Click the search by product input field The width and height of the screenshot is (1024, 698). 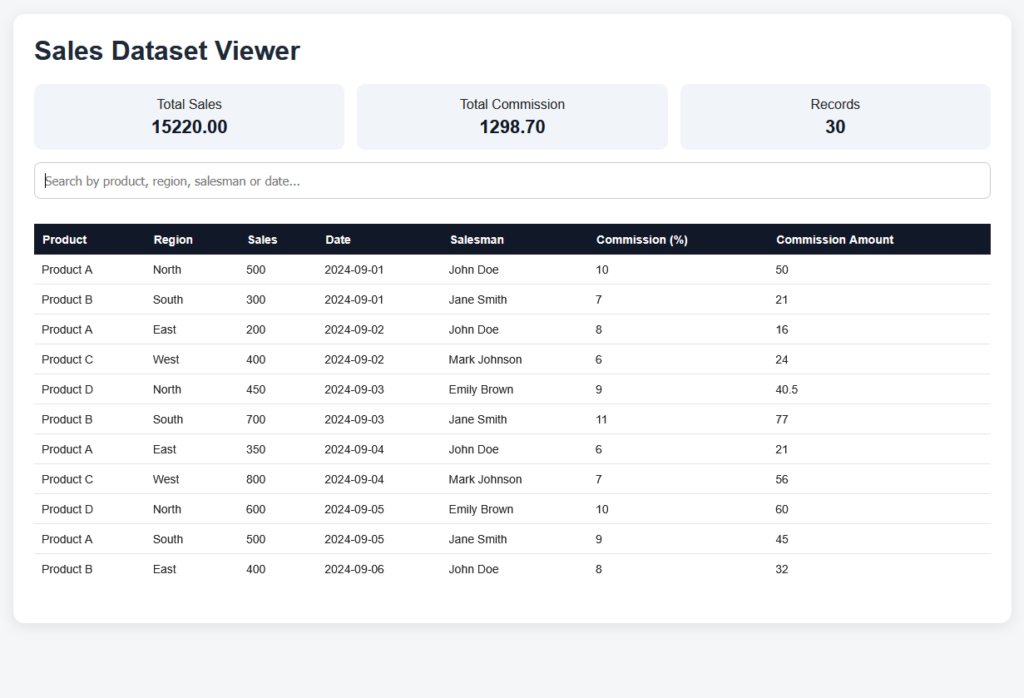[512, 181]
